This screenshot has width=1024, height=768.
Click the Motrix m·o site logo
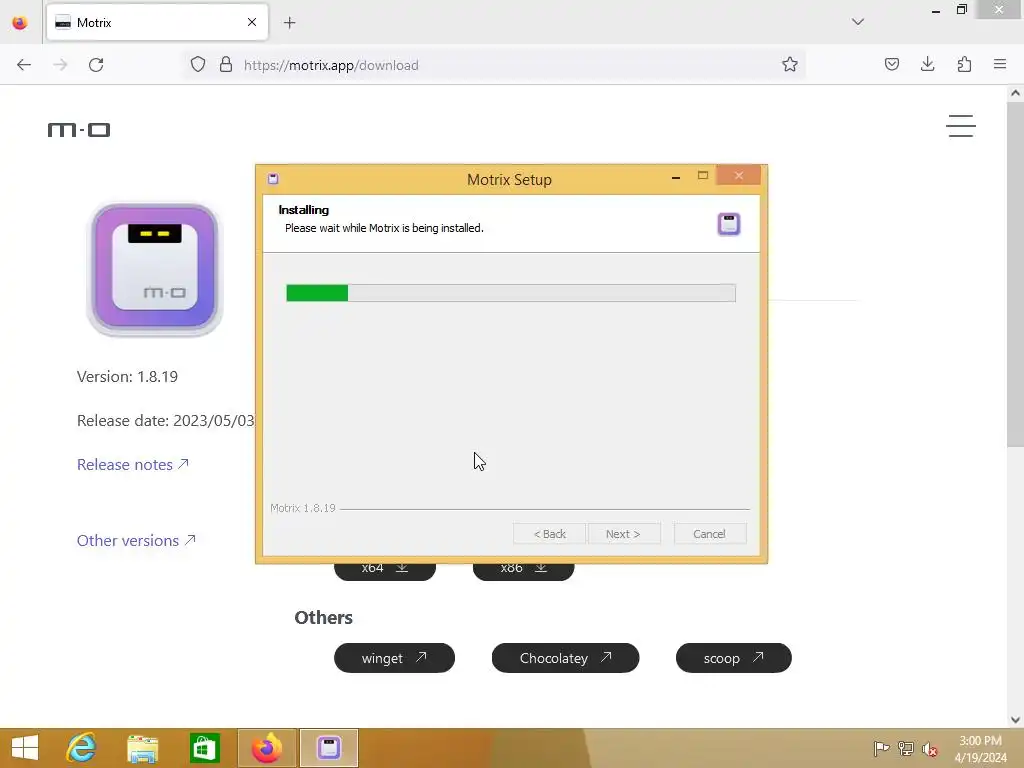pyautogui.click(x=79, y=130)
